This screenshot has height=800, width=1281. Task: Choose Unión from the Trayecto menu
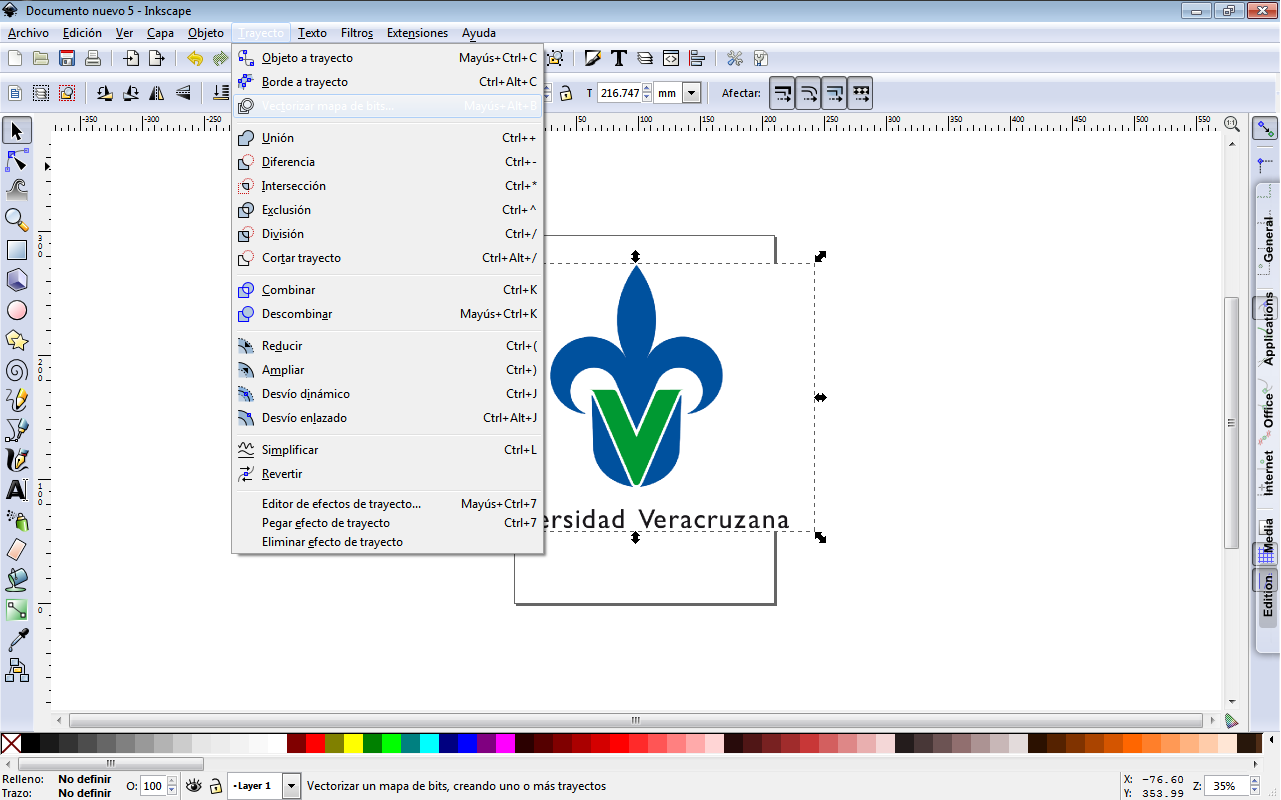[278, 137]
